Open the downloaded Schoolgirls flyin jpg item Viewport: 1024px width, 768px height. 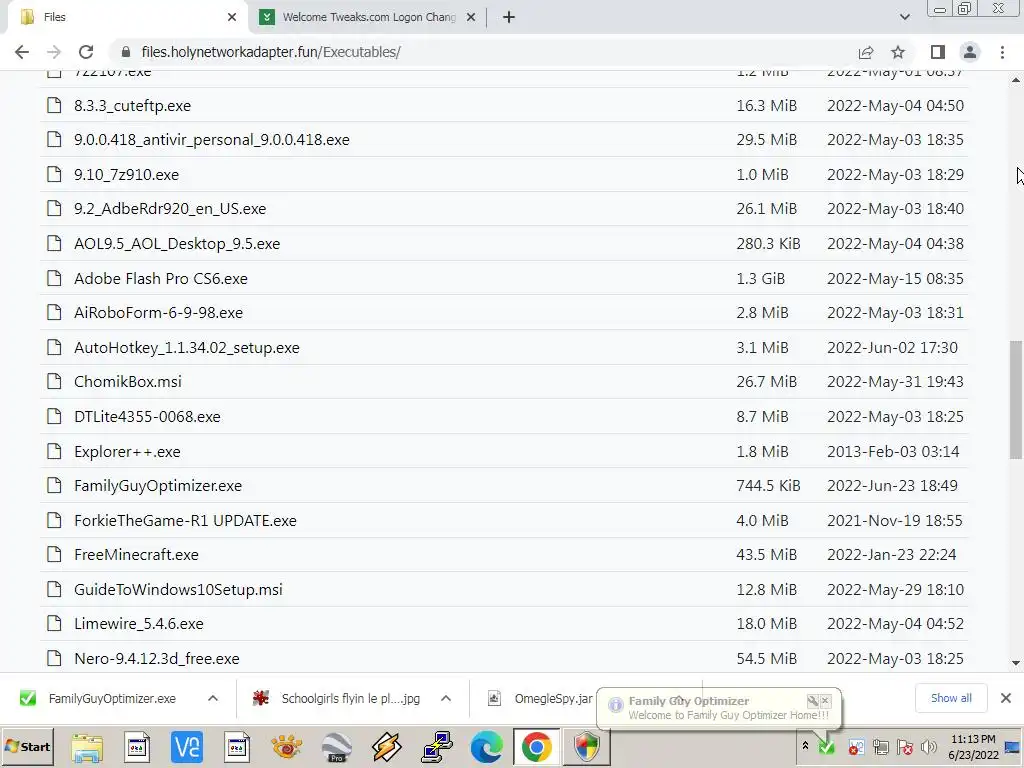click(x=350, y=699)
